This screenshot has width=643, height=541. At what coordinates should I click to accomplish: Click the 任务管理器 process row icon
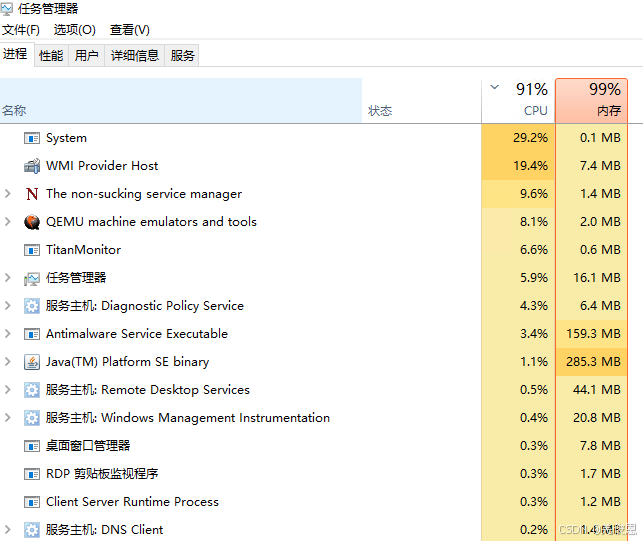coord(32,279)
